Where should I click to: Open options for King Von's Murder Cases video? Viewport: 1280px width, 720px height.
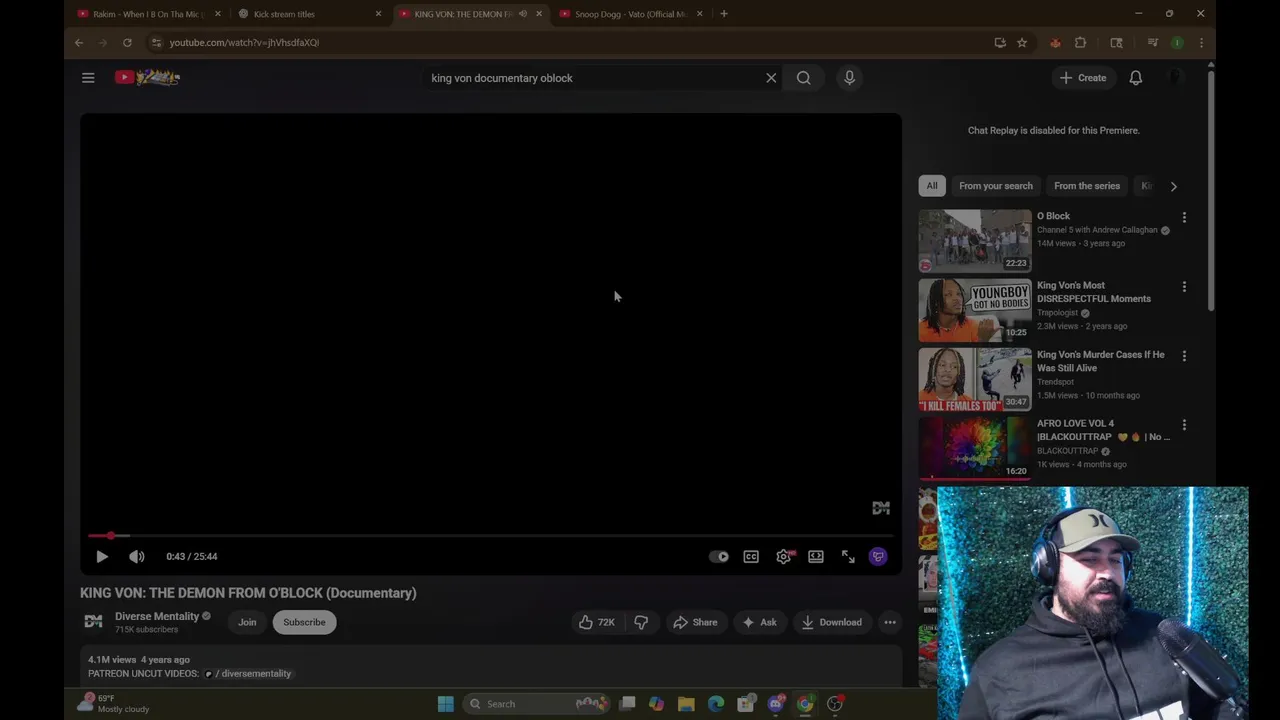1184,356
